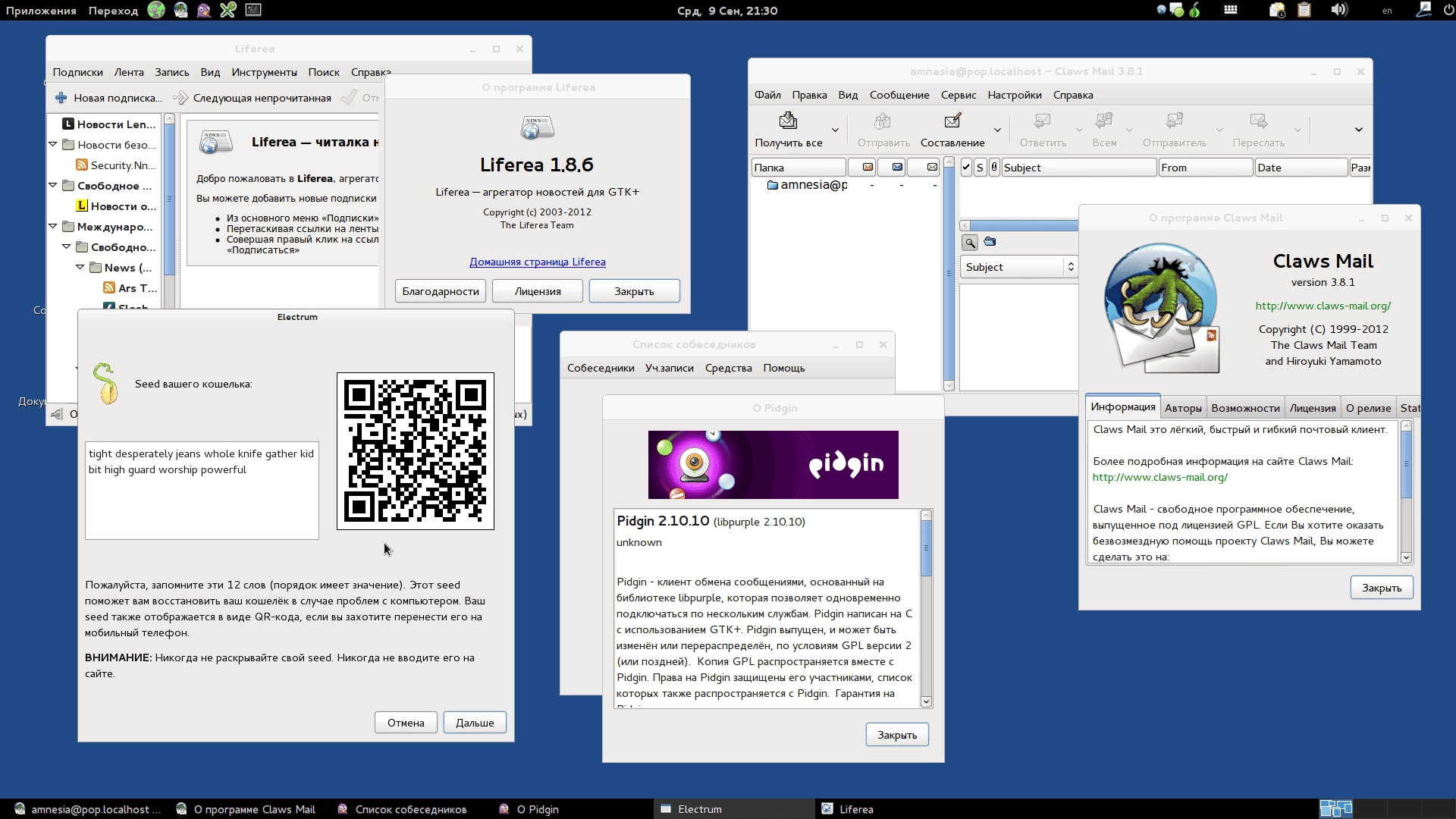Switch to the 'Авторы' tab in Claws Mail about
The image size is (1456, 819).
pos(1183,408)
